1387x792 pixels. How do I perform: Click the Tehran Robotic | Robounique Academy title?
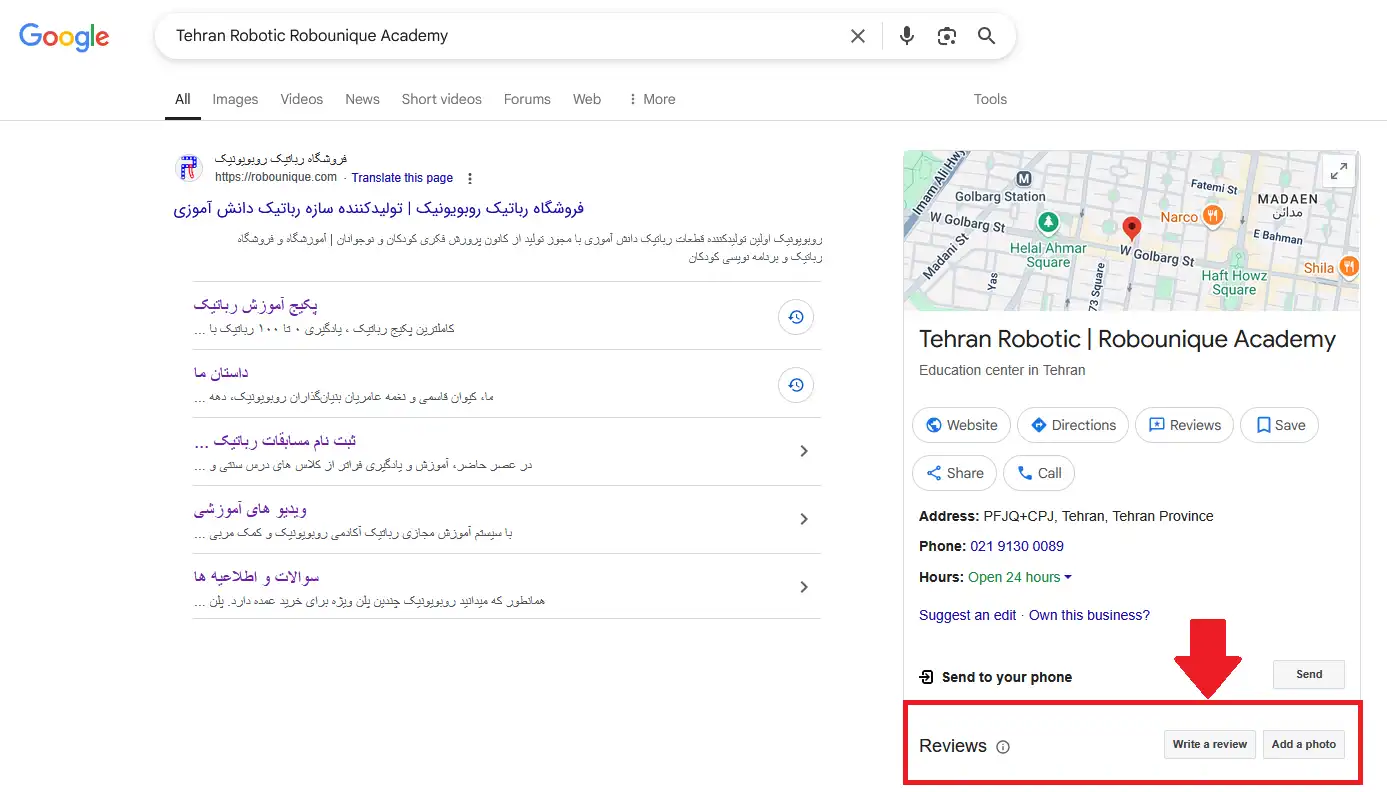(x=1127, y=339)
